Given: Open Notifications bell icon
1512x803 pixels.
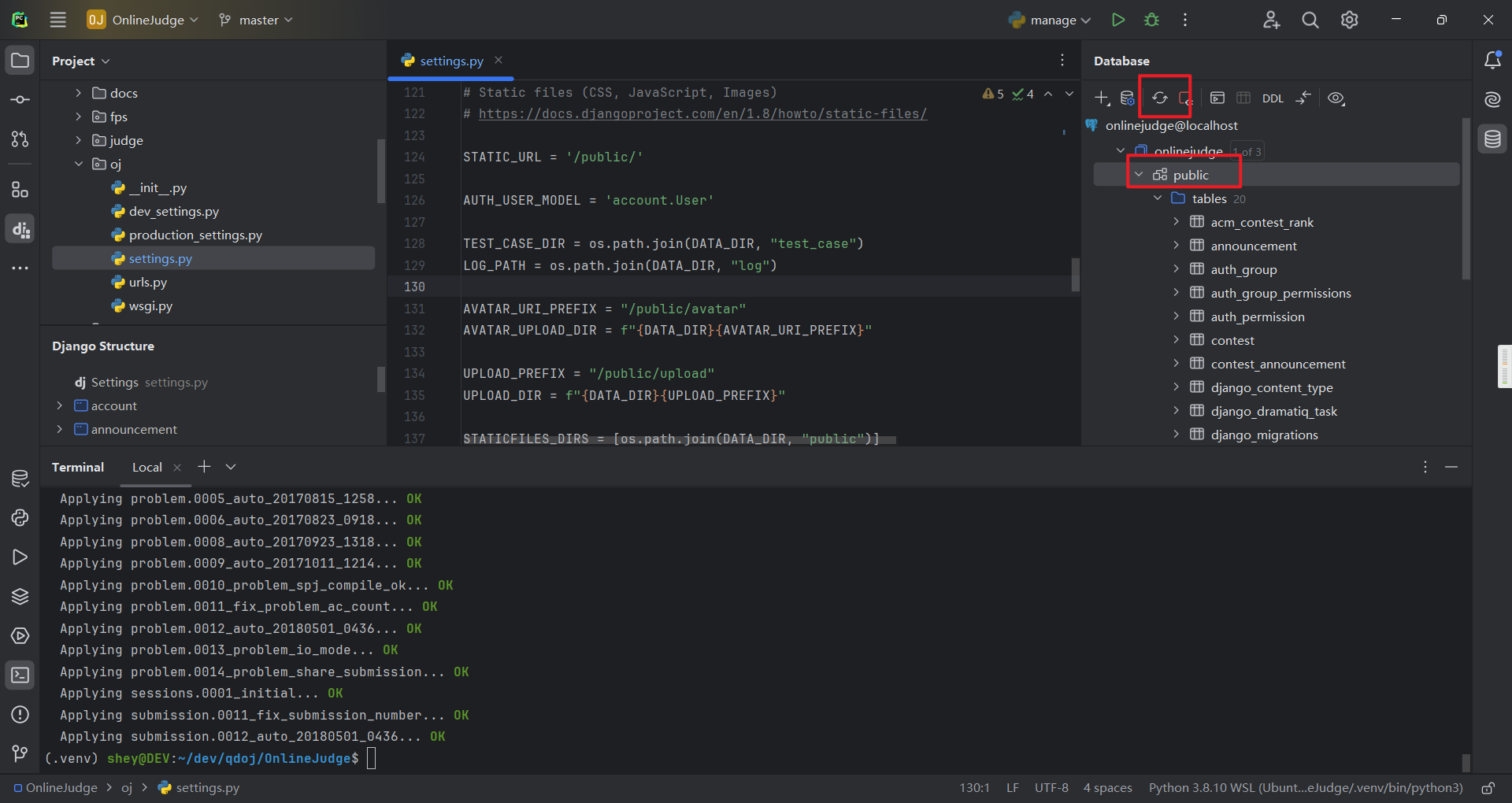Looking at the screenshot, I should click(x=1492, y=61).
